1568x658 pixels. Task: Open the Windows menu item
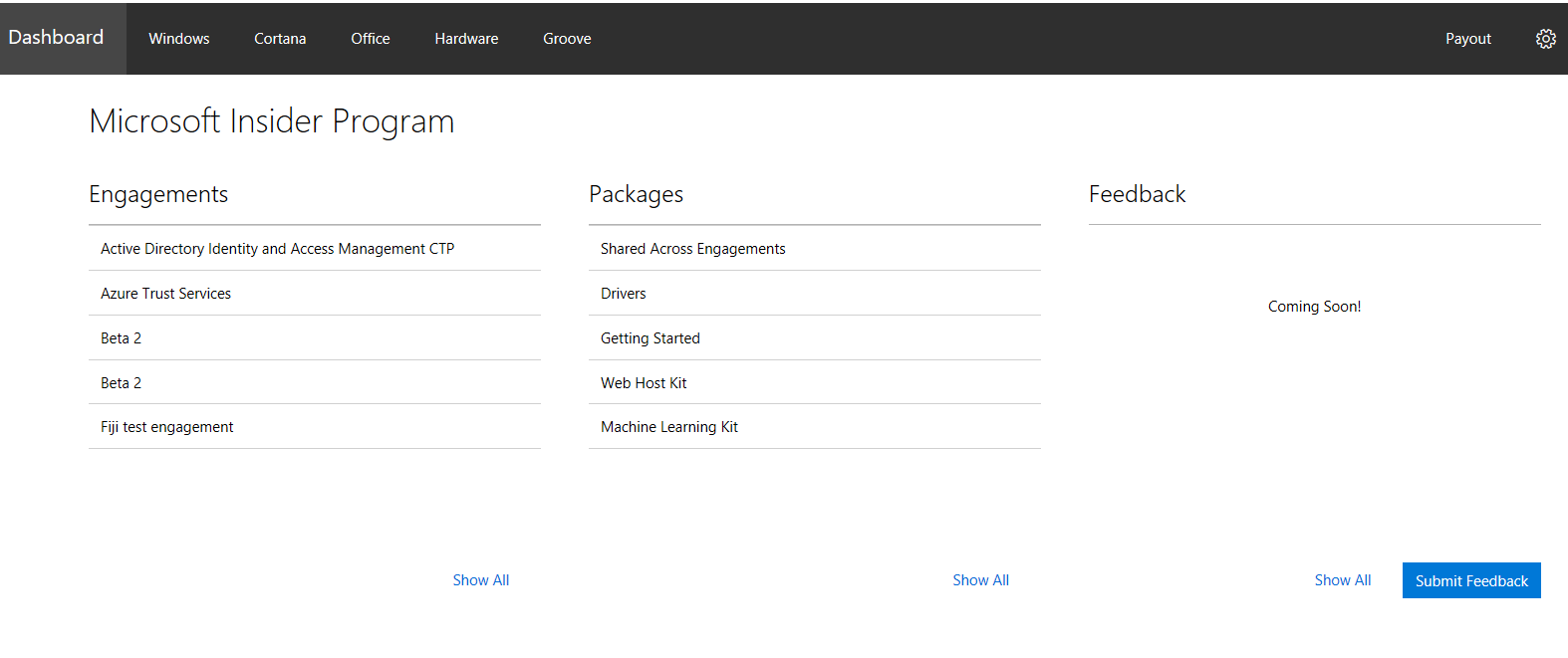(x=179, y=39)
